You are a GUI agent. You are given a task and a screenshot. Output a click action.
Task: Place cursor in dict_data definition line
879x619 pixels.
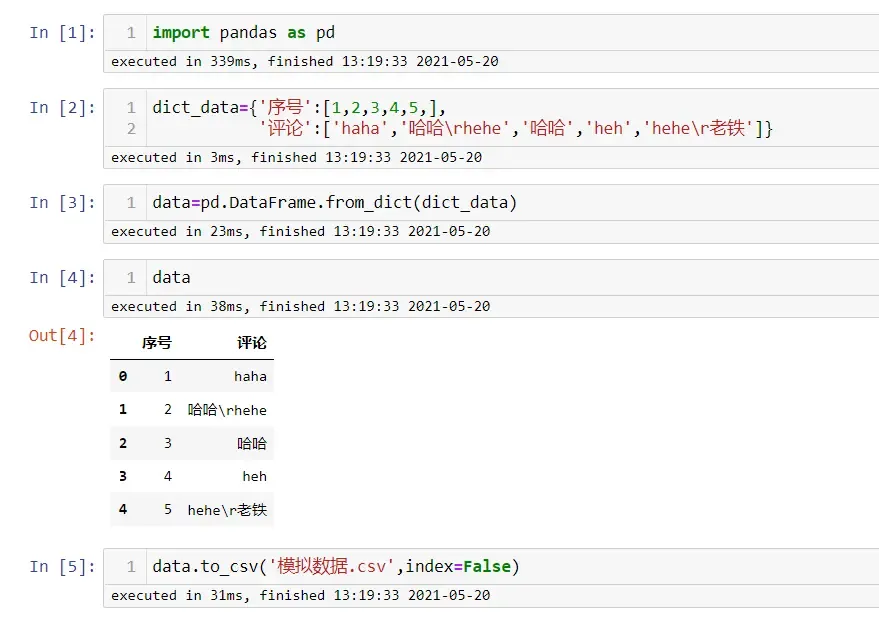(x=298, y=107)
